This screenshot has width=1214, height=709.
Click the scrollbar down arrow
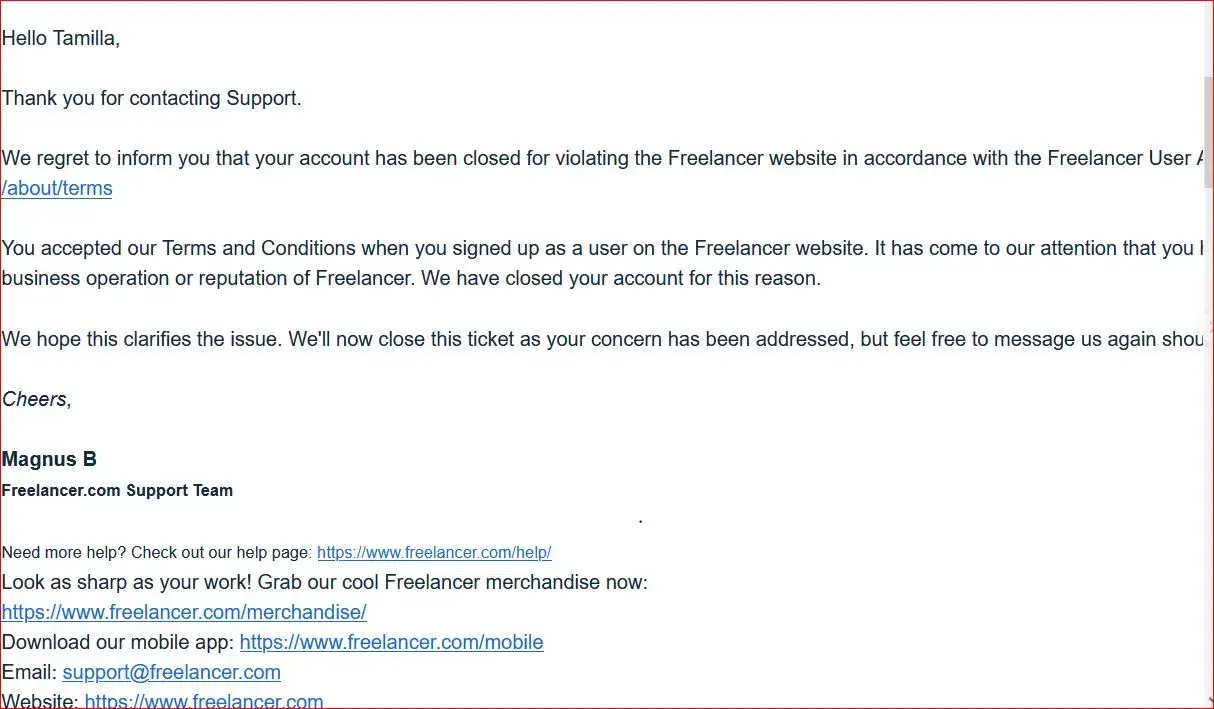[x=1207, y=700]
